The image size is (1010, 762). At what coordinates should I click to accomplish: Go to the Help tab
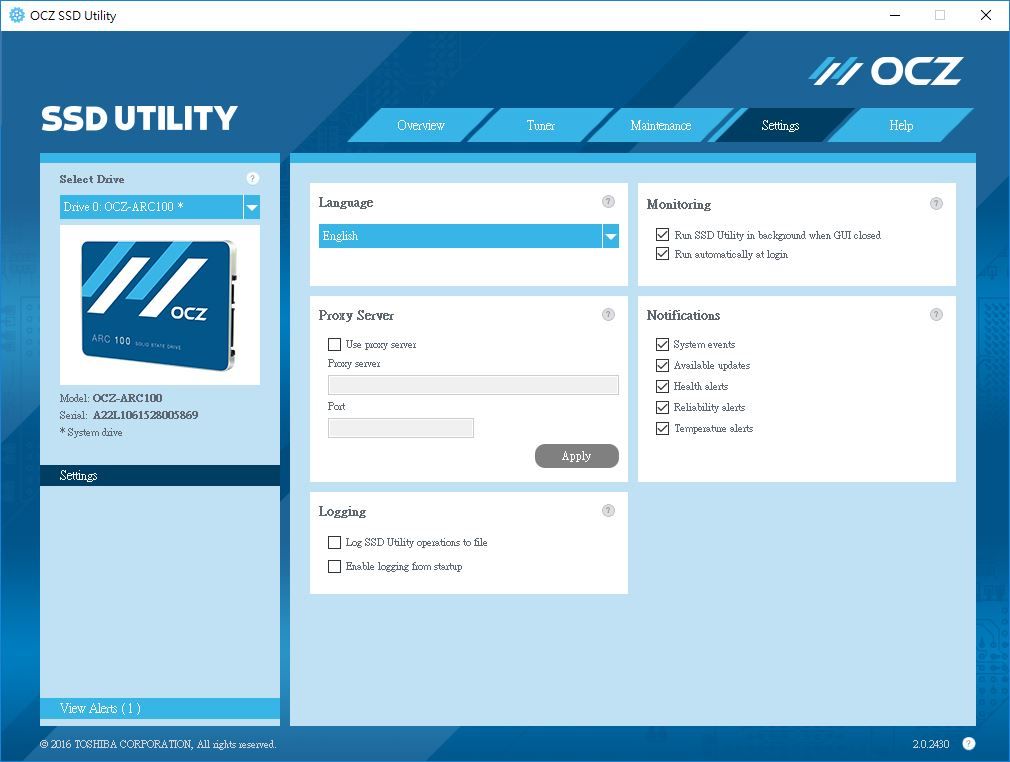(x=900, y=125)
